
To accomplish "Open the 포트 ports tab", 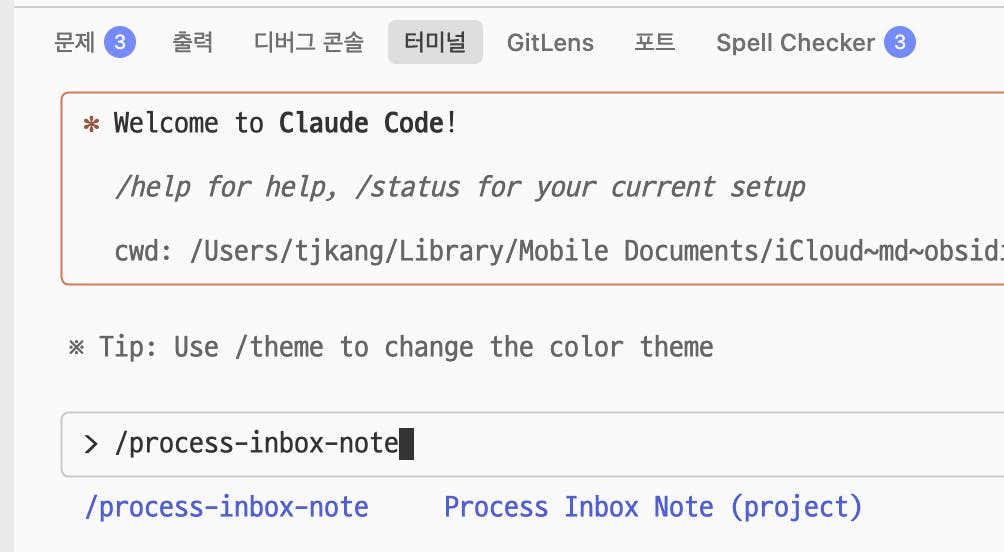I will tap(654, 42).
